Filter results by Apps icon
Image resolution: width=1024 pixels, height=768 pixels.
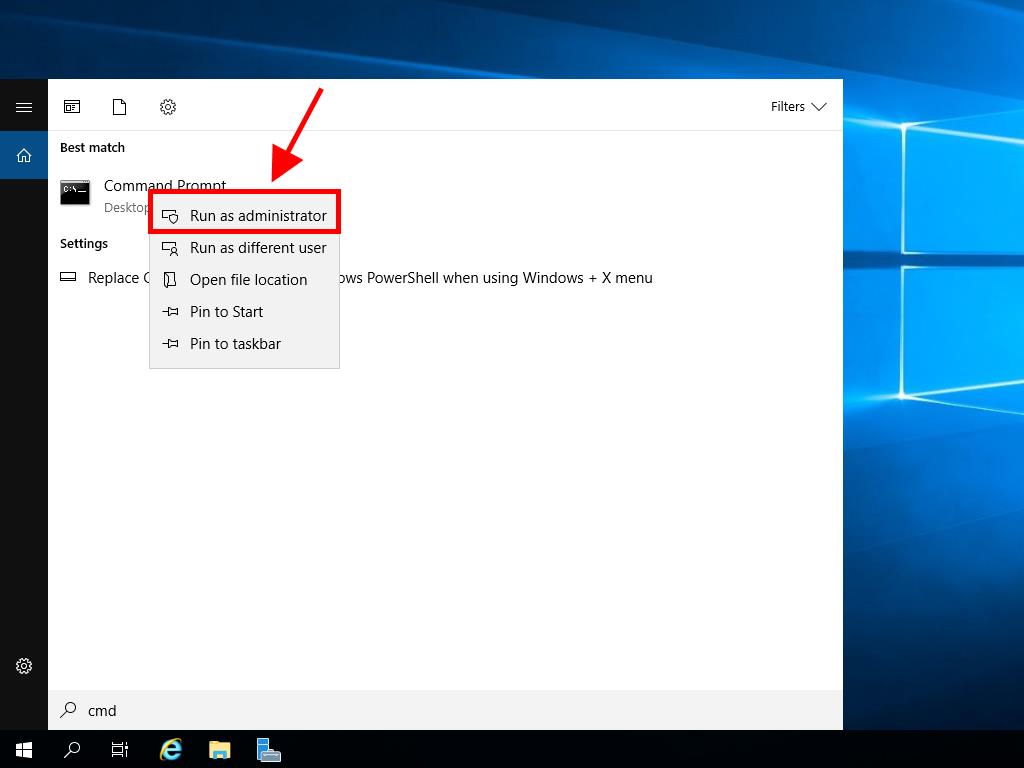(x=72, y=106)
